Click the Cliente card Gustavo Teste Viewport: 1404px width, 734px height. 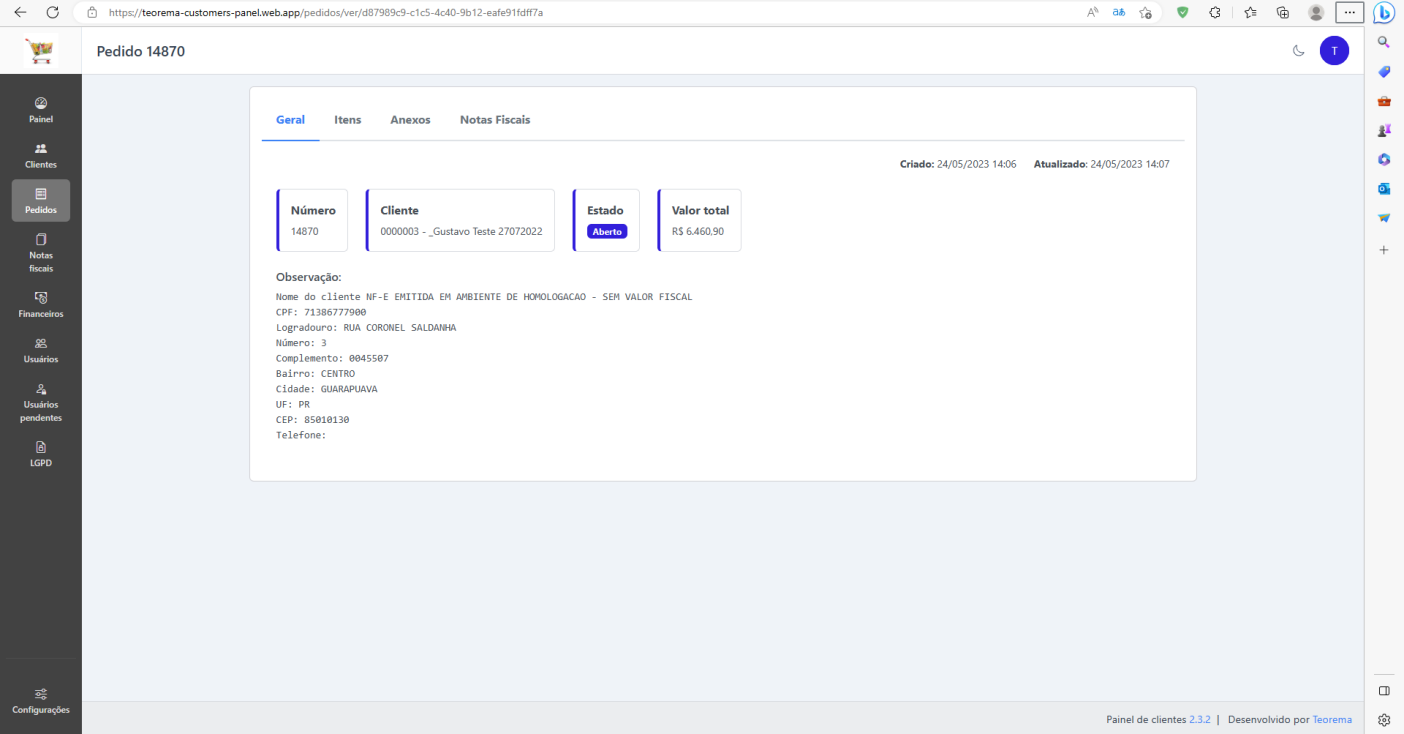pyautogui.click(x=460, y=220)
